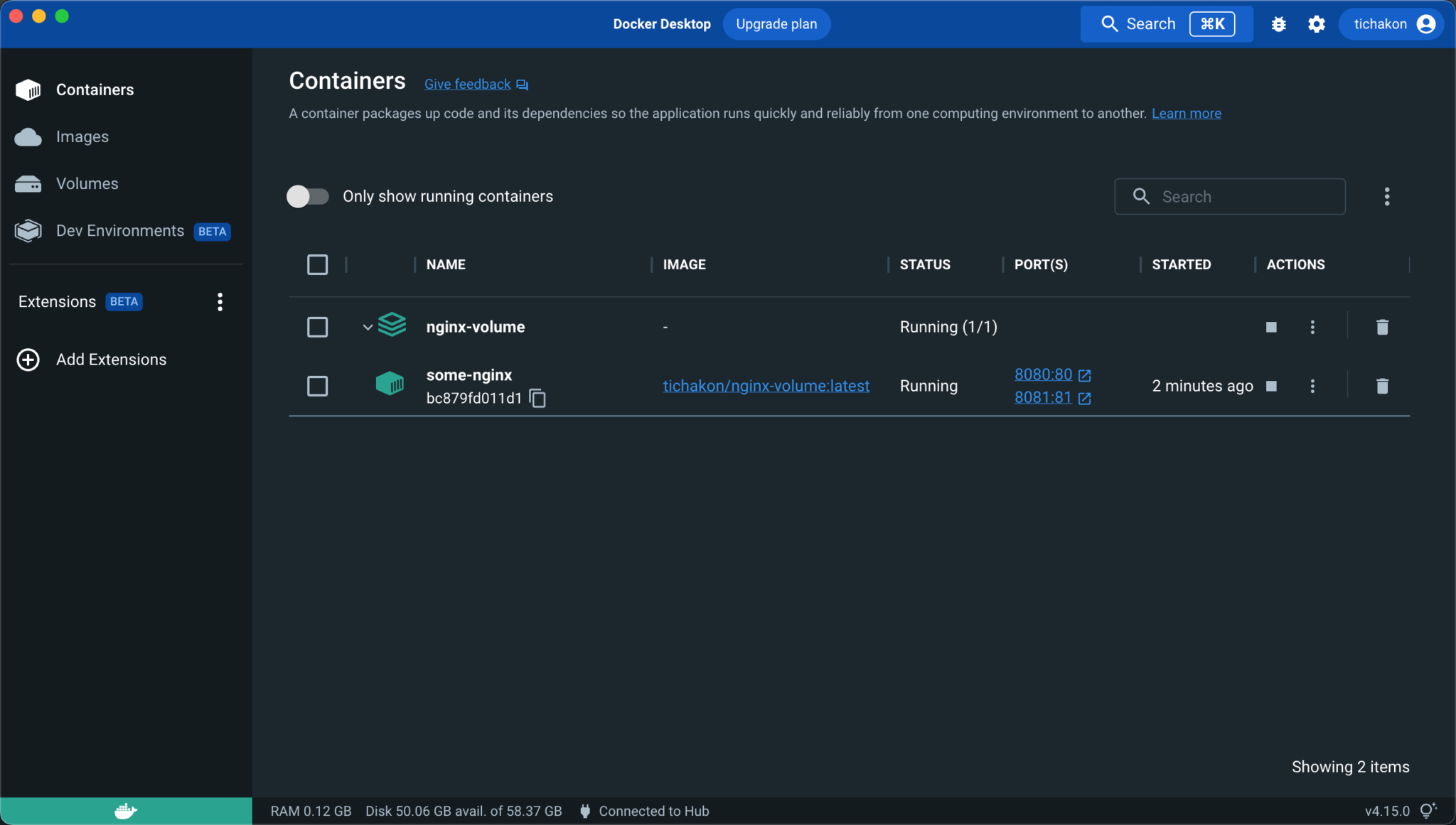Open the bug report icon in header
This screenshot has width=1456, height=825.
(1278, 23)
